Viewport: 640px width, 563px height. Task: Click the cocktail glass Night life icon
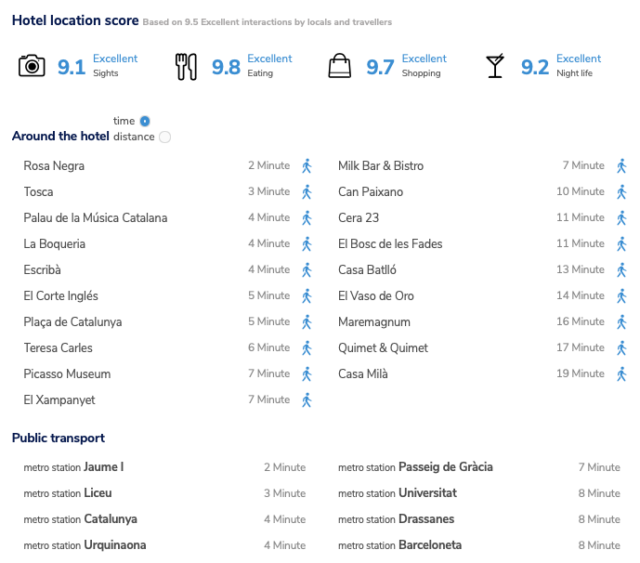495,65
